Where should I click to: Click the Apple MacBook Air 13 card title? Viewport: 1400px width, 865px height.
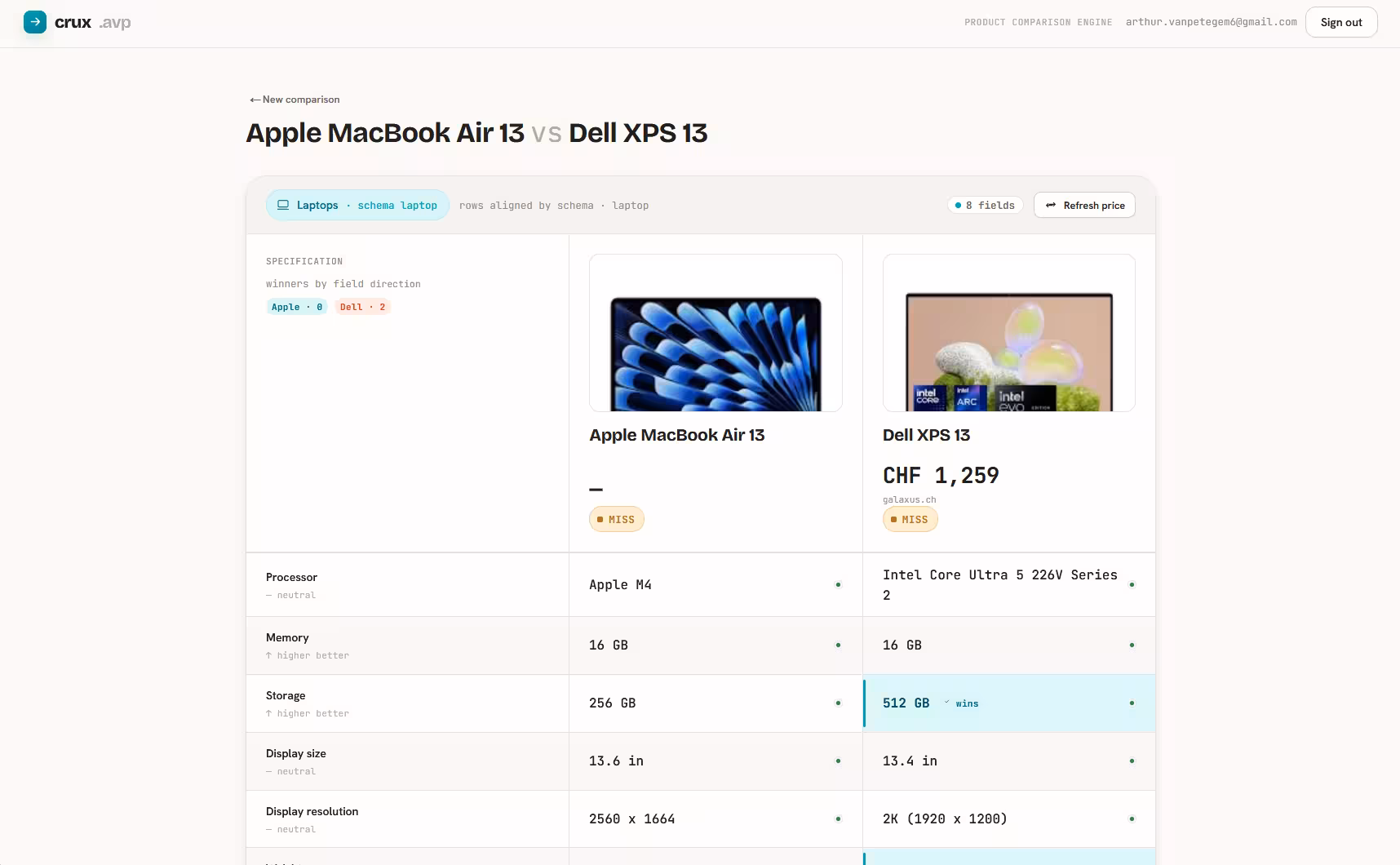677,435
